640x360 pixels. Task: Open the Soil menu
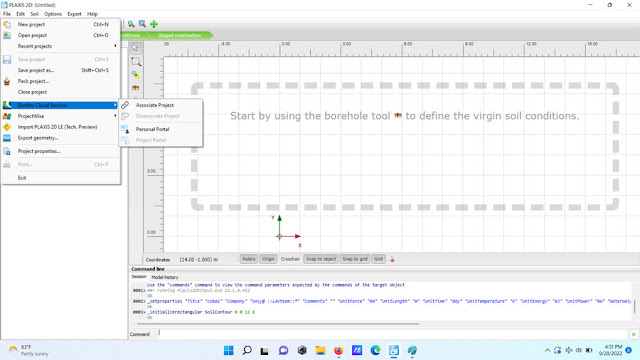[x=34, y=14]
